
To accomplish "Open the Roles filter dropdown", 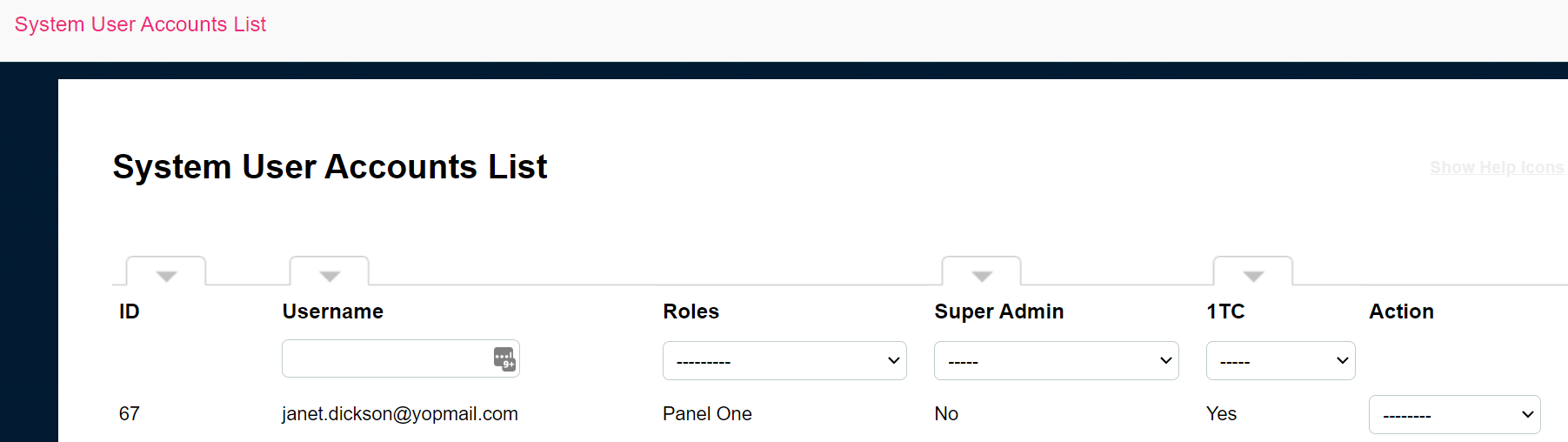I will [x=784, y=360].
